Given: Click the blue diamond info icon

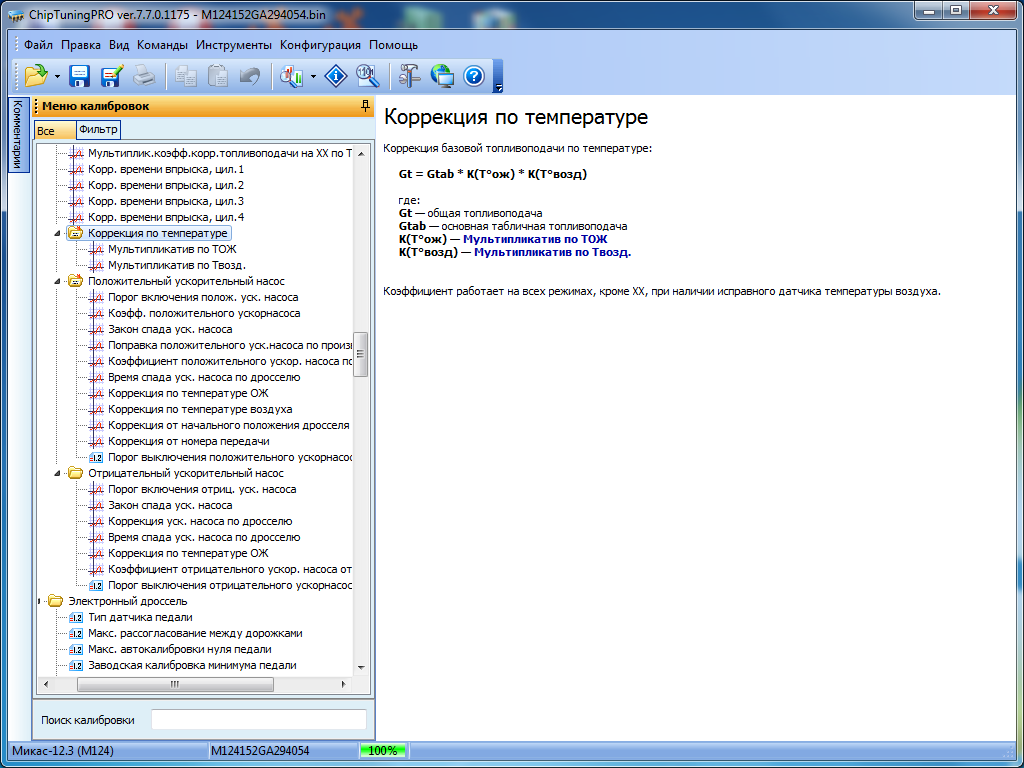Looking at the screenshot, I should pyautogui.click(x=337, y=75).
